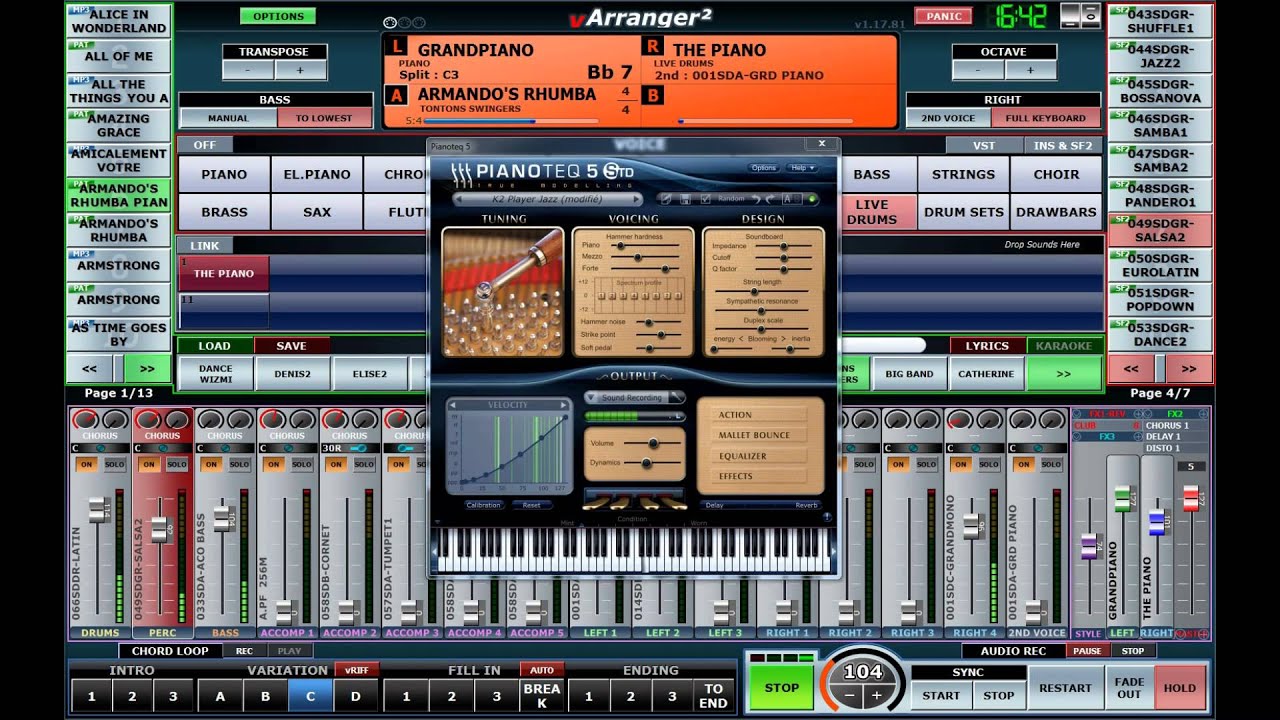Toggle the vRIFF variation option
Image resolution: width=1280 pixels, height=720 pixels.
pyautogui.click(x=356, y=670)
